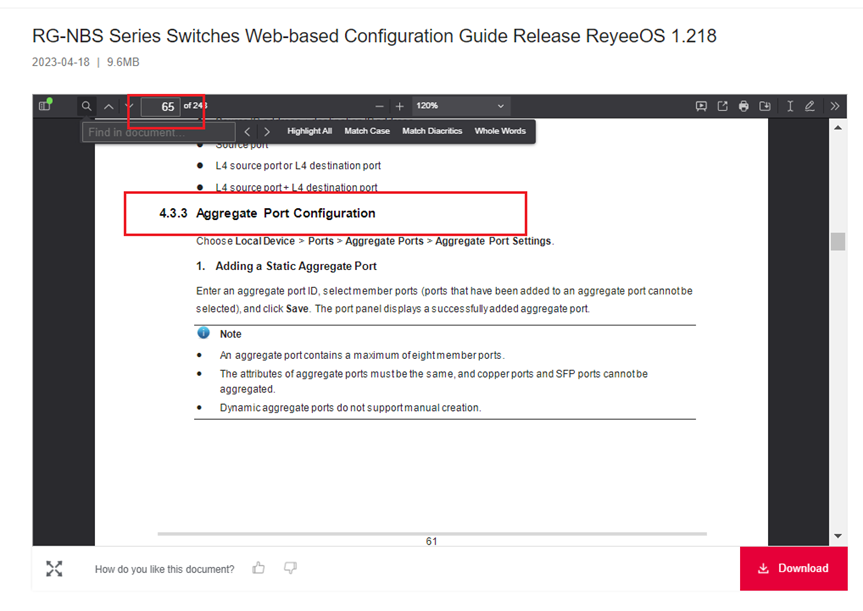This screenshot has height=611, width=863.
Task: Give the document a thumbs down
Action: click(290, 568)
